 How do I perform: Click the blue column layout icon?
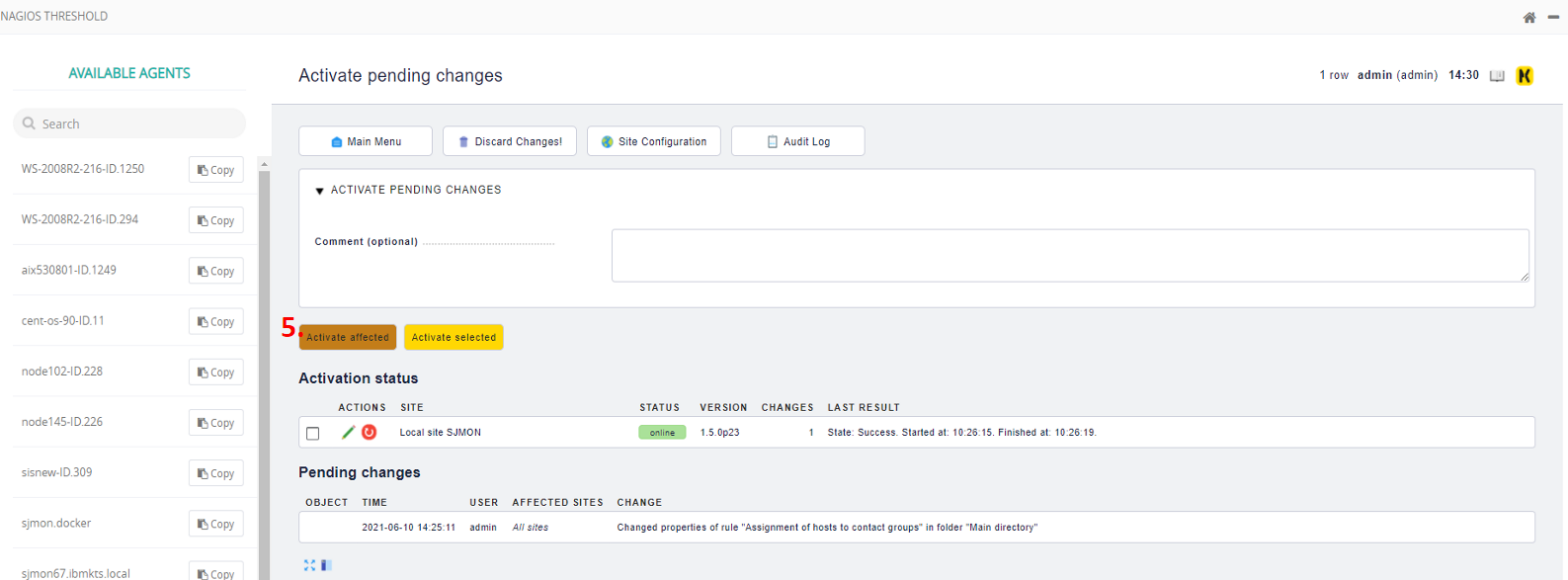pyautogui.click(x=326, y=565)
